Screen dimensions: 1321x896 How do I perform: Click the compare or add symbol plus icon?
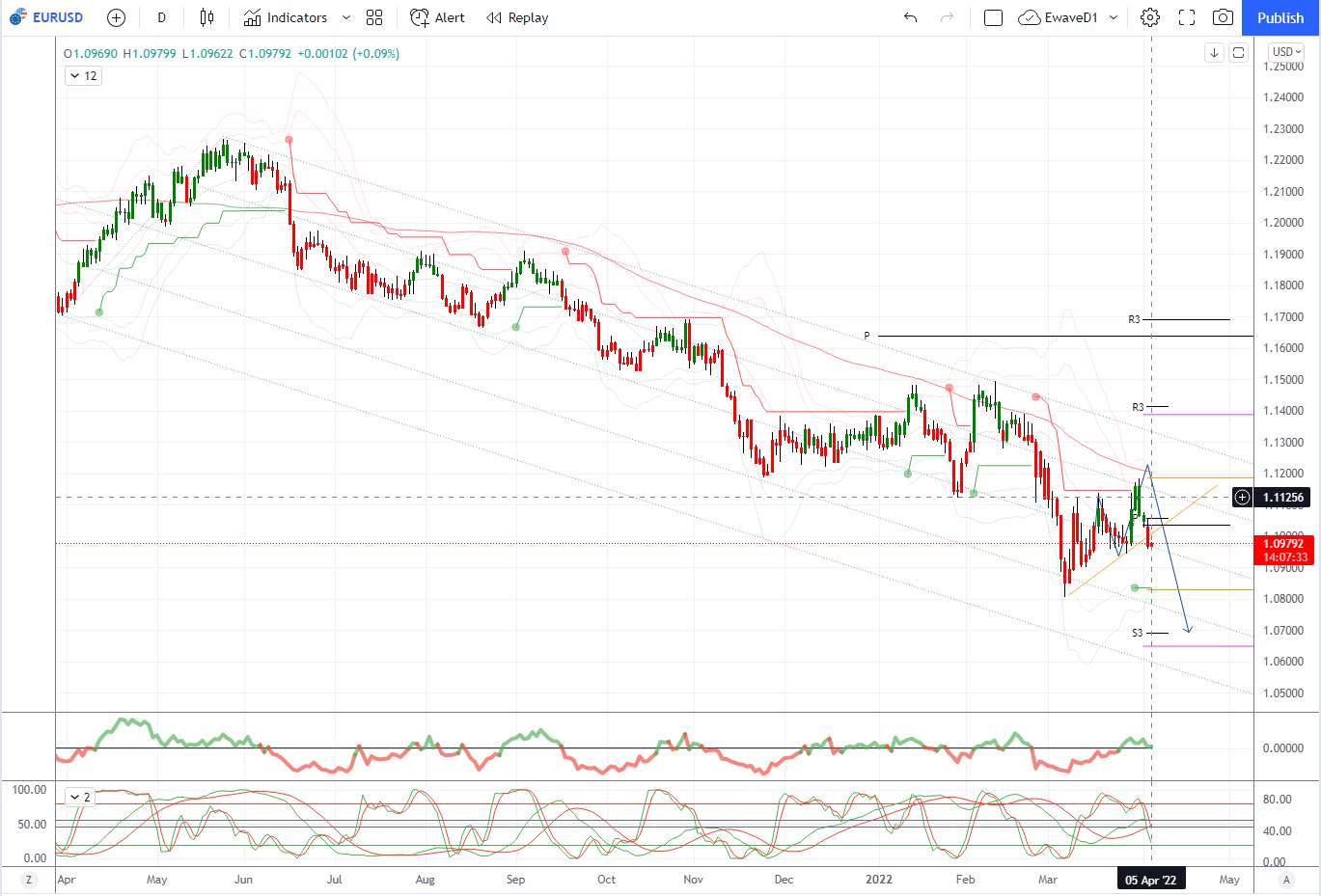(x=116, y=17)
